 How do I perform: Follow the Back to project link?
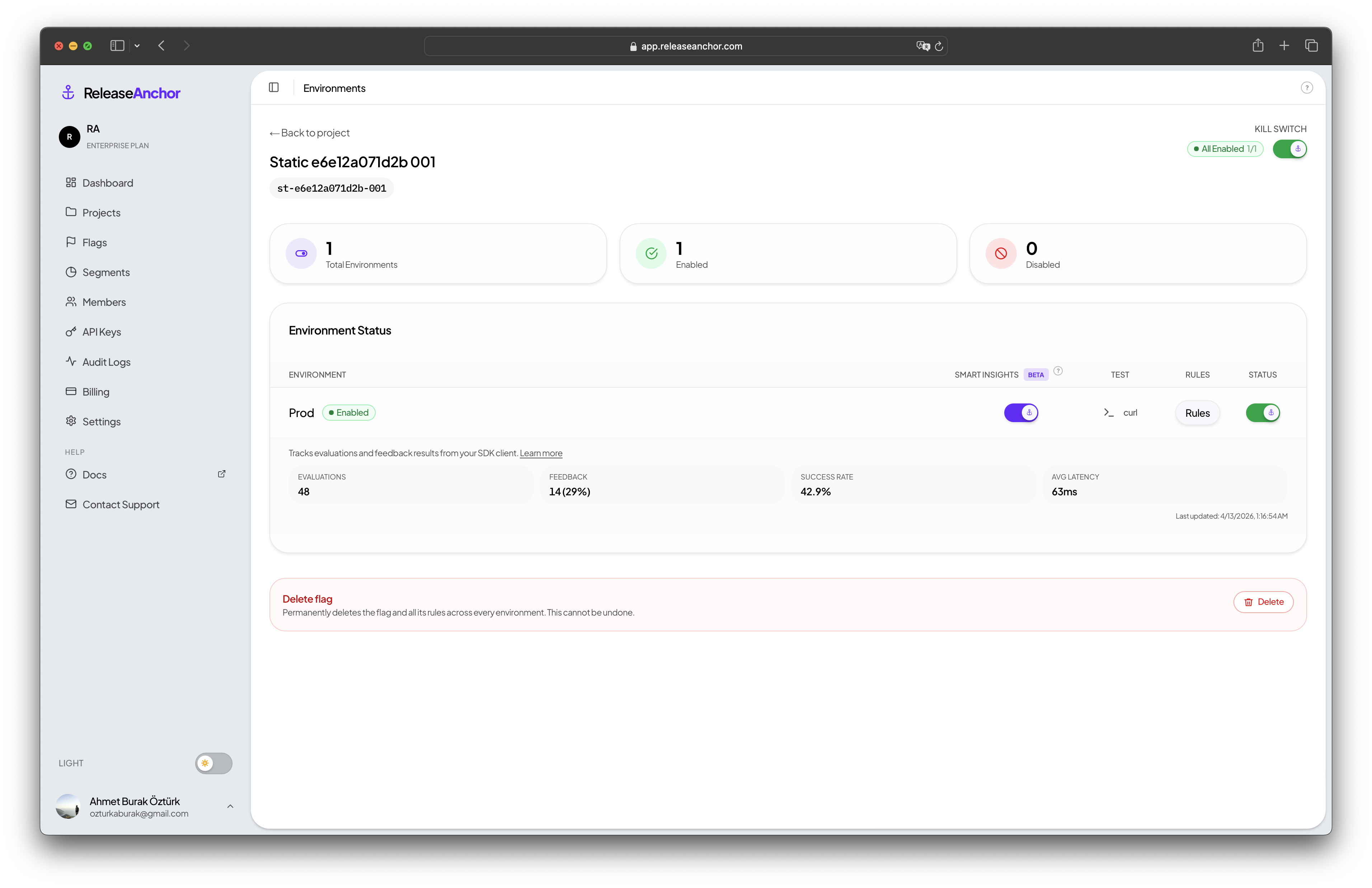(x=310, y=132)
